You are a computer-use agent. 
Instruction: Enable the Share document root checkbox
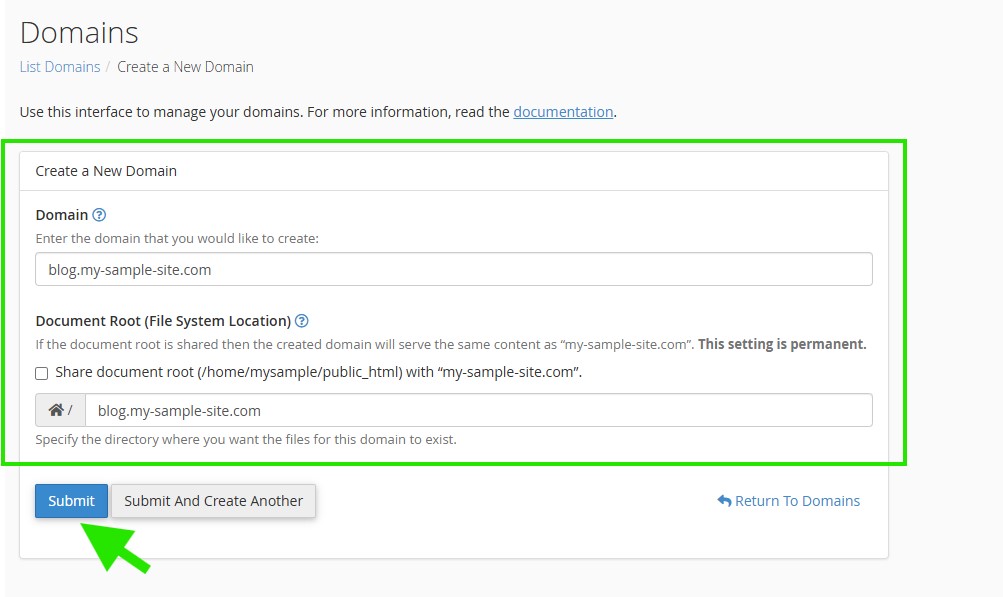(x=42, y=373)
